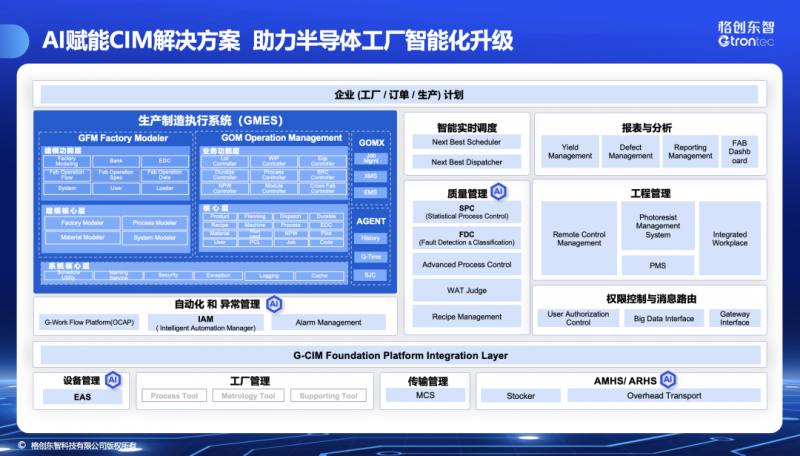Select the EAS box under 设备管理
Viewport: 800px width, 456px height.
pos(82,396)
